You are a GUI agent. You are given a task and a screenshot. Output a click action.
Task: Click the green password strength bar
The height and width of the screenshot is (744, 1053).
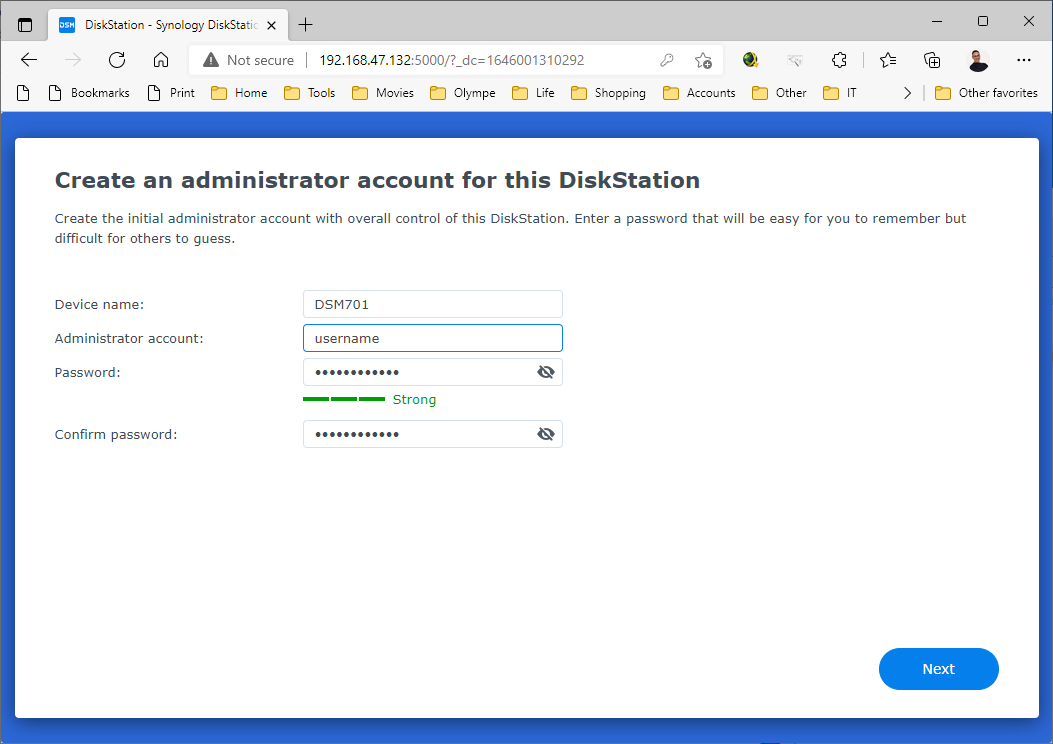(x=344, y=399)
